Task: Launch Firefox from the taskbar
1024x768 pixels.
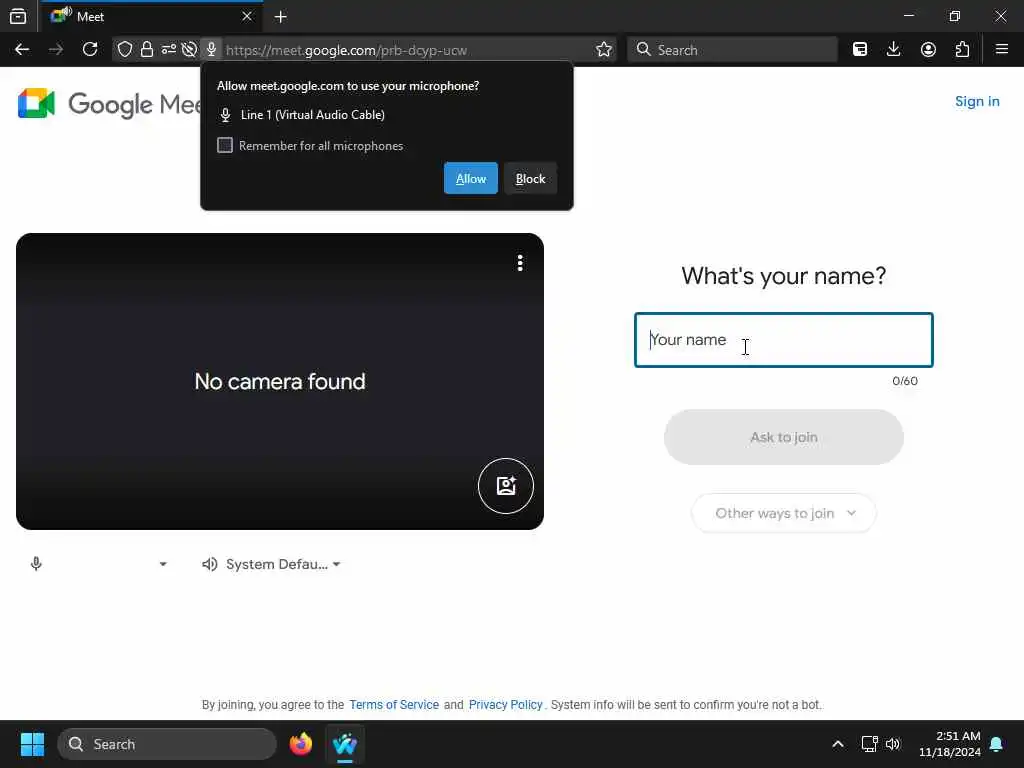Action: click(301, 744)
